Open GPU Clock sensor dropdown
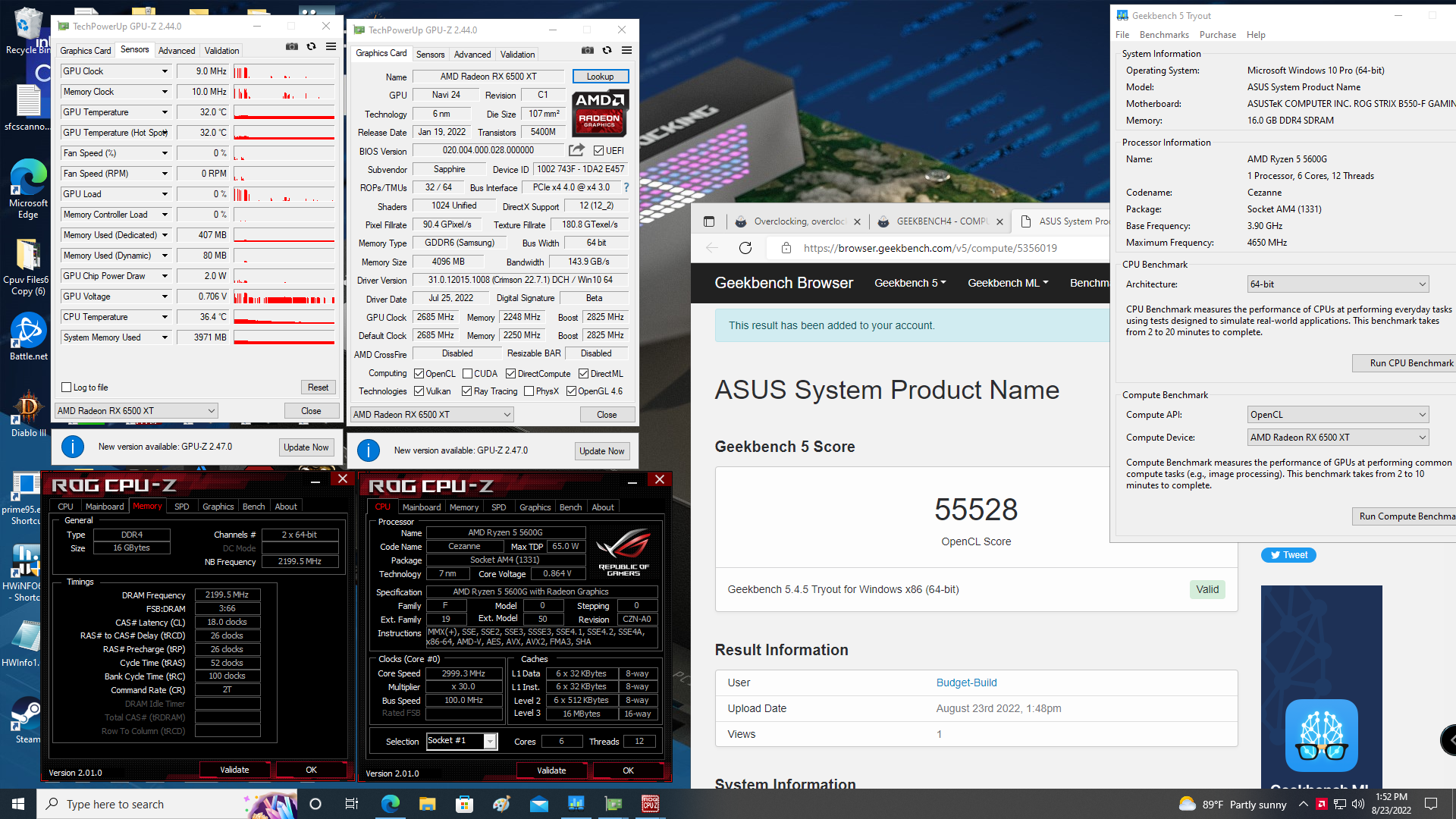 (165, 71)
